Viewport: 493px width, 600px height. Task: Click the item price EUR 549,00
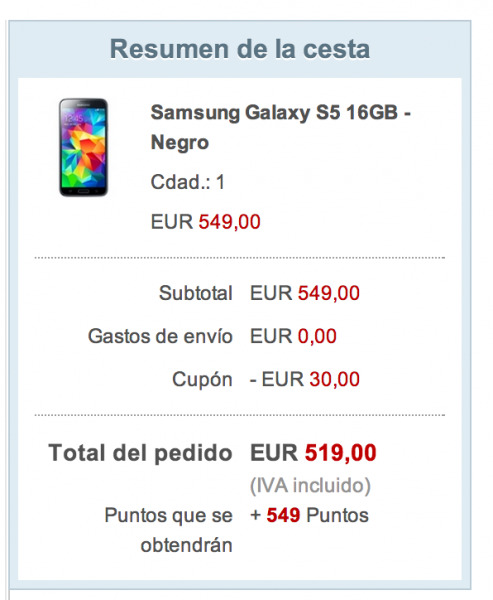[x=206, y=222]
